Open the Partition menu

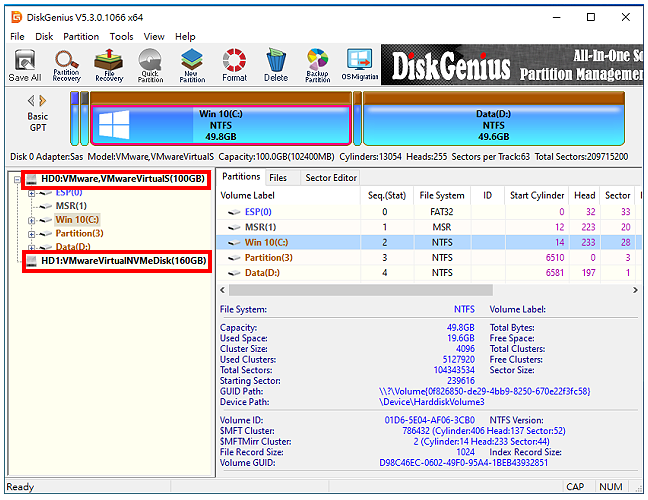click(x=81, y=36)
